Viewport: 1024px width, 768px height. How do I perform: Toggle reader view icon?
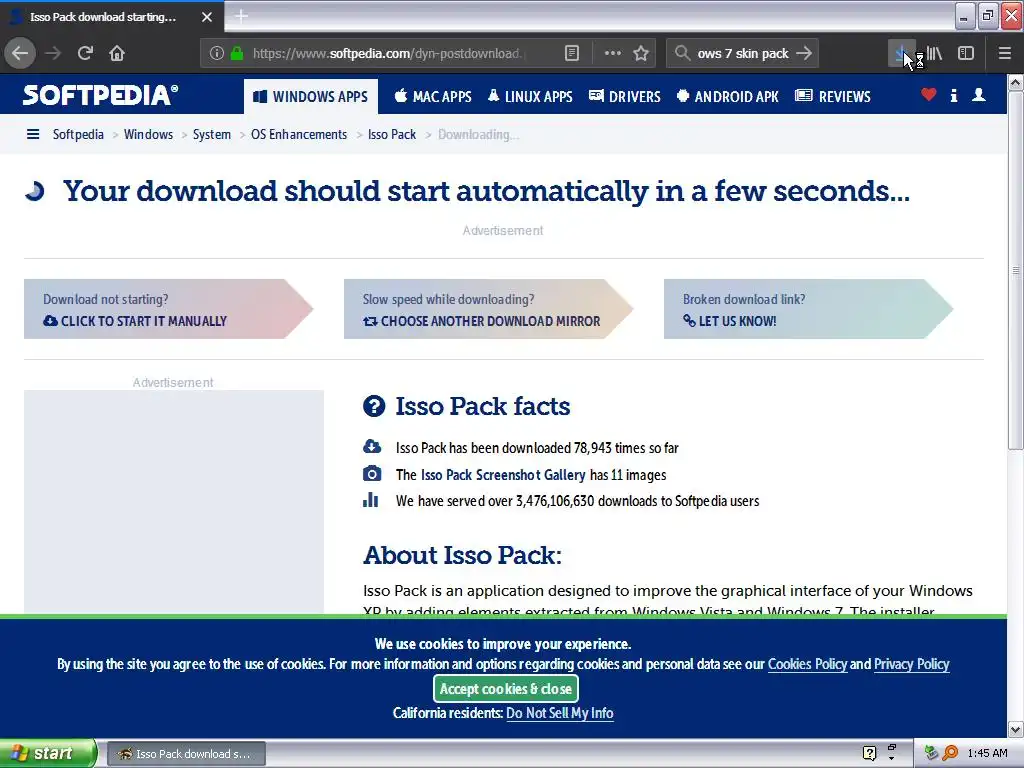(571, 53)
